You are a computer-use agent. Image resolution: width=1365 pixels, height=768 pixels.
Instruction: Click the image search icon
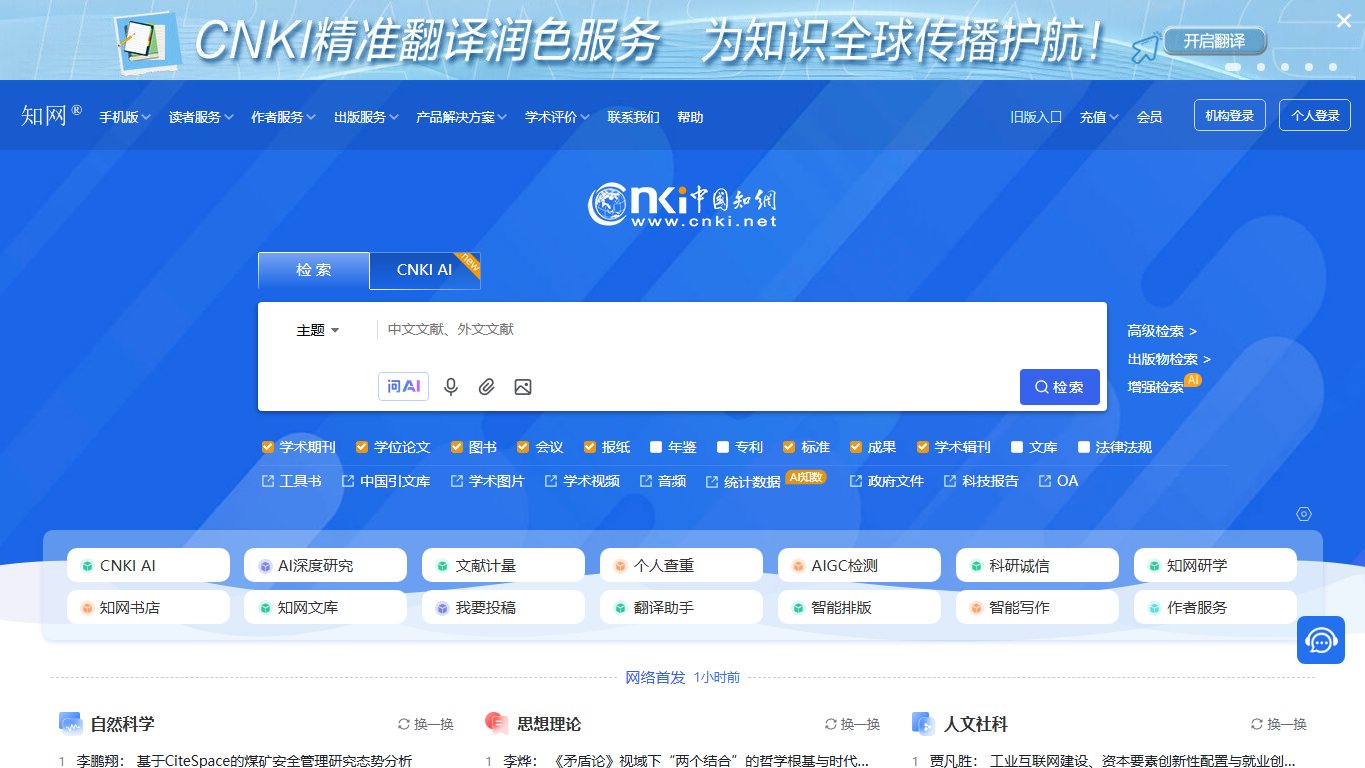click(522, 387)
